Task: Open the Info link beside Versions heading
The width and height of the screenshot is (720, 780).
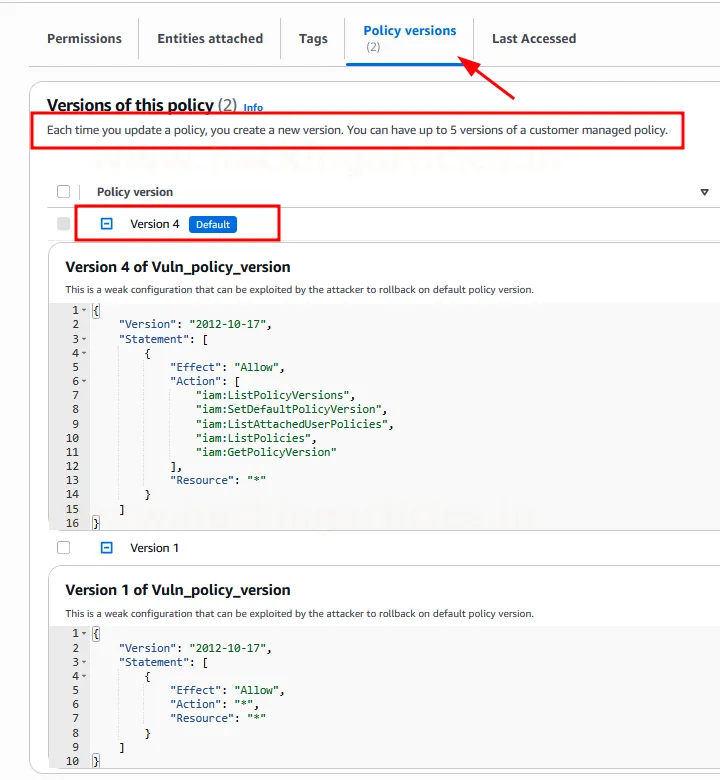Action: click(x=253, y=108)
